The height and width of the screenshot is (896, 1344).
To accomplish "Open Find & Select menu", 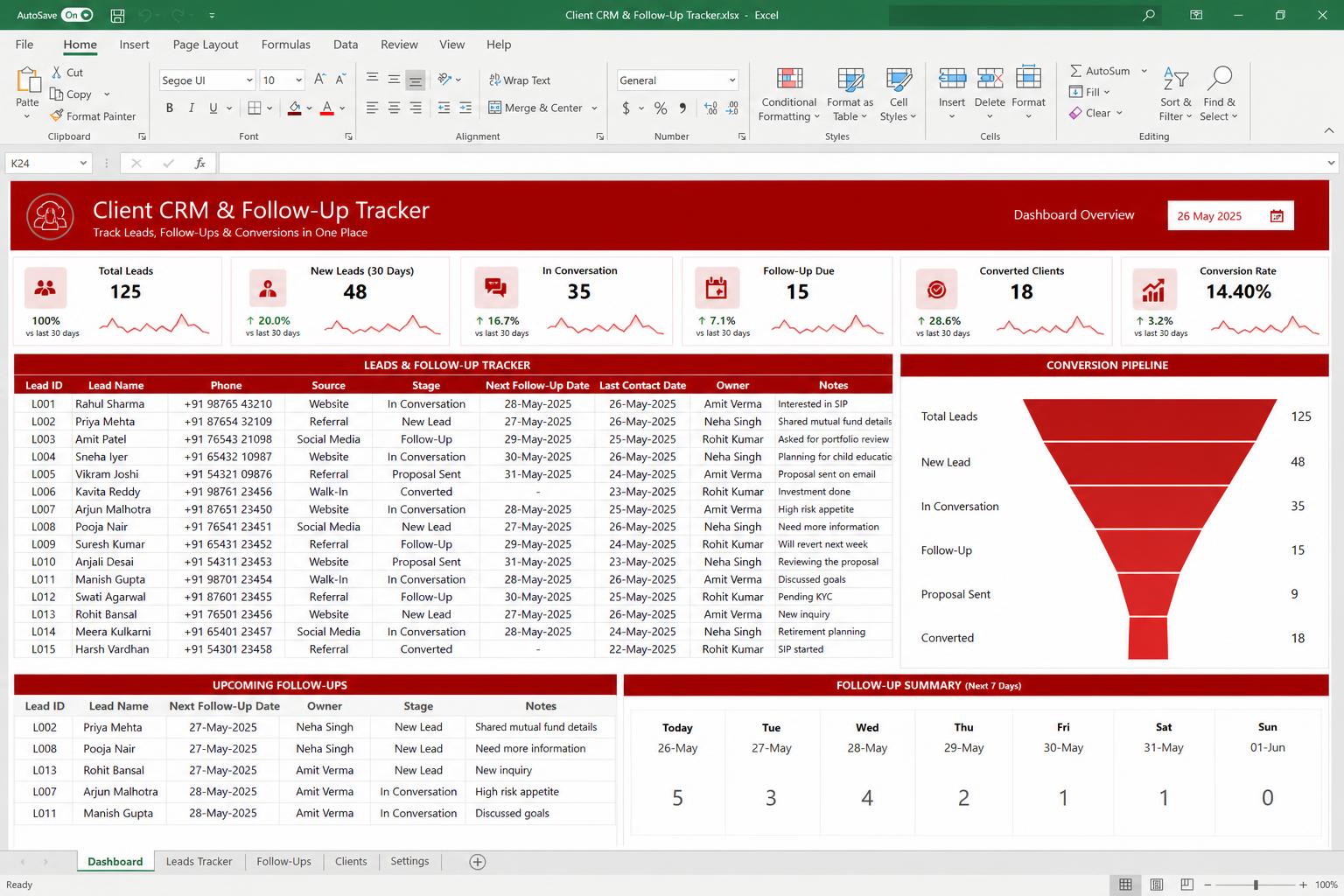I will 1219,94.
